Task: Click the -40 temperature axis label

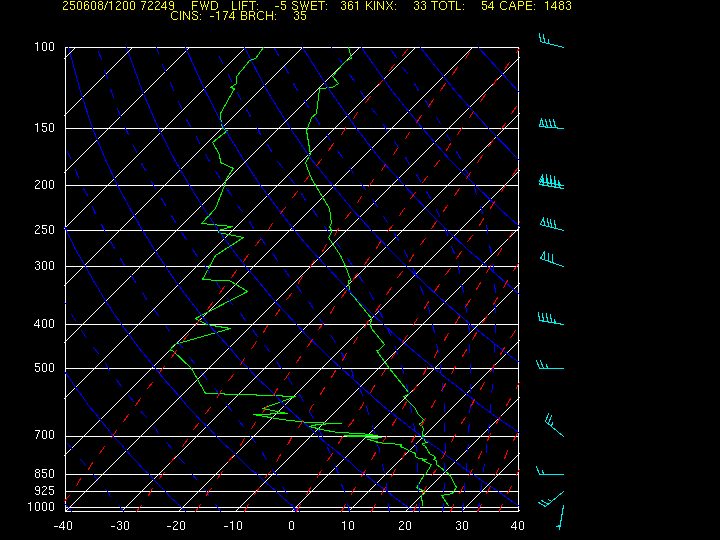Action: (63, 526)
